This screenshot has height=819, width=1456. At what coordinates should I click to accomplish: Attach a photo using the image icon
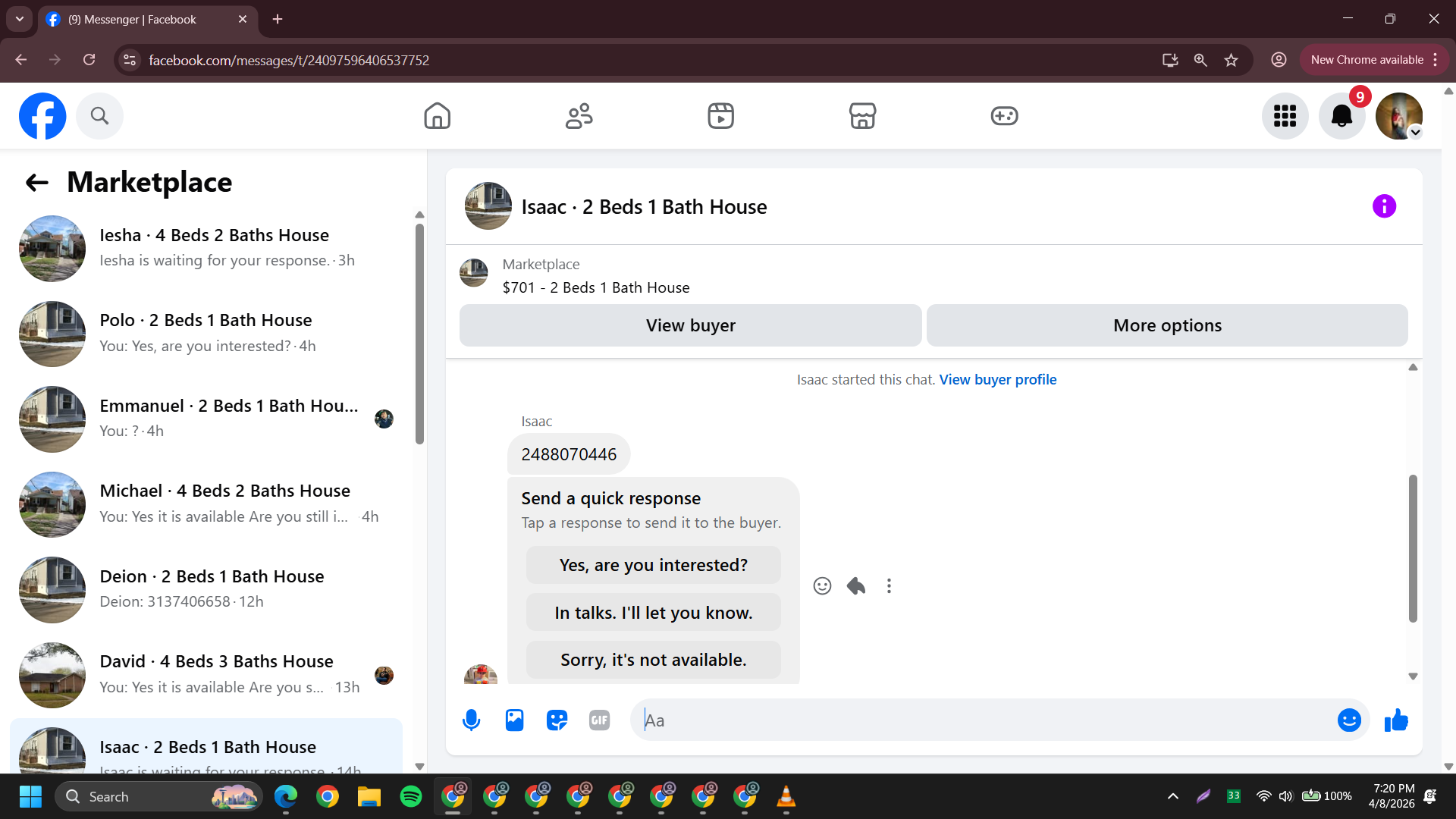[x=514, y=720]
